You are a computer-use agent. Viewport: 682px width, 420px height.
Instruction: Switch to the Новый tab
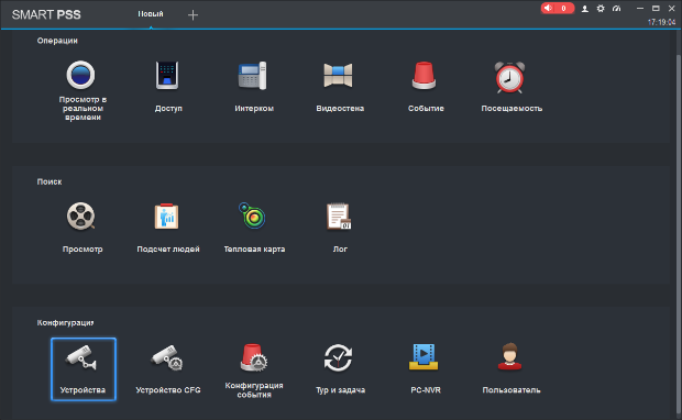pyautogui.click(x=150, y=14)
